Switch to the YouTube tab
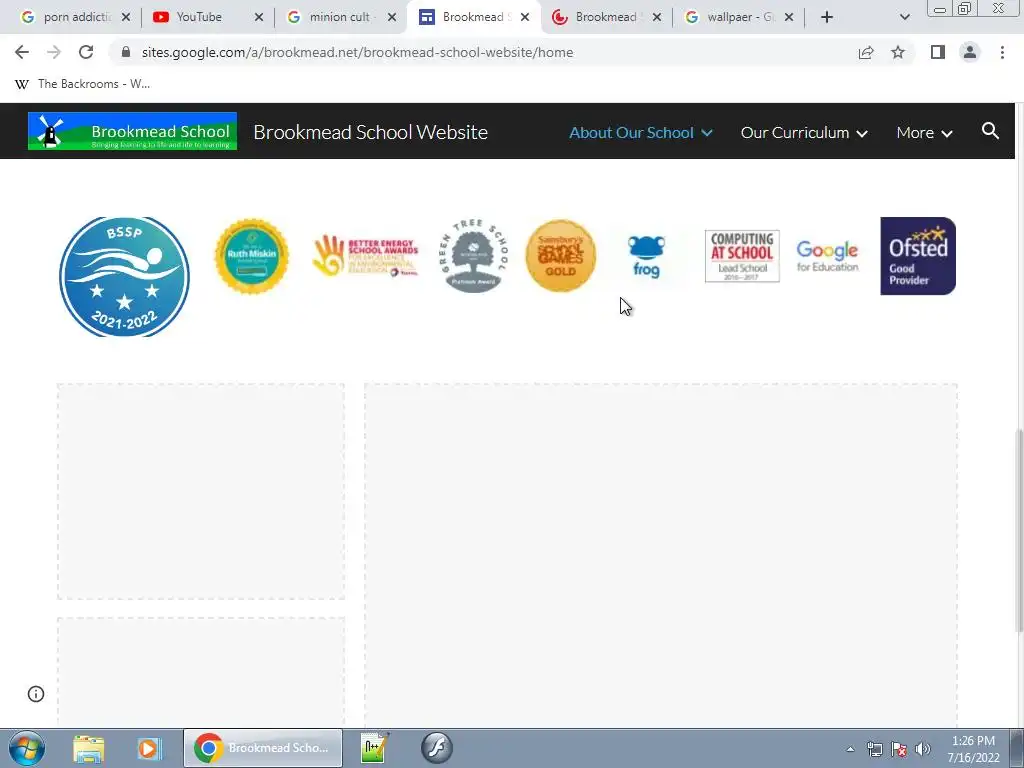The image size is (1024, 768). (x=206, y=17)
